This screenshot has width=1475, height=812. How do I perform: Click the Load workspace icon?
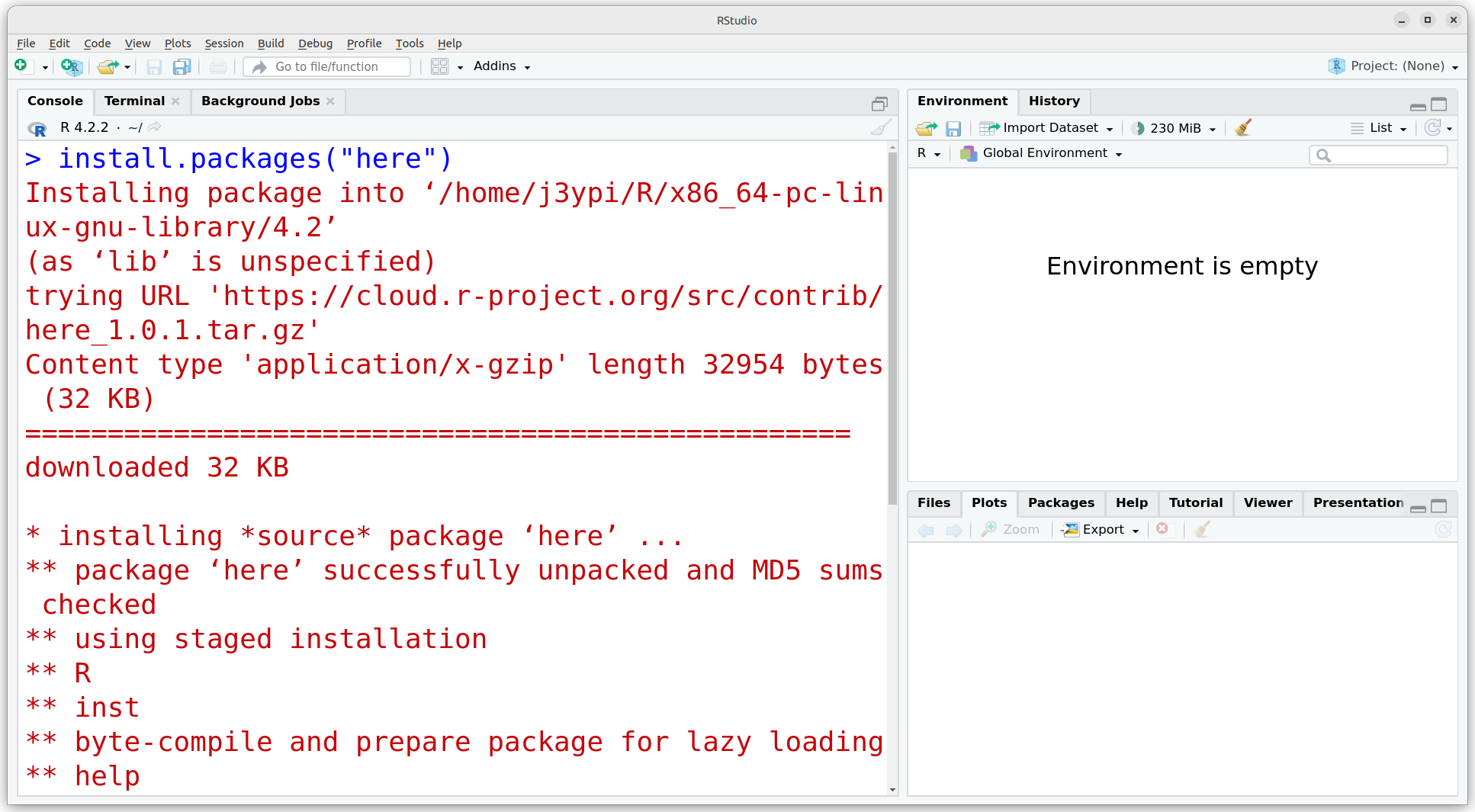click(x=926, y=128)
